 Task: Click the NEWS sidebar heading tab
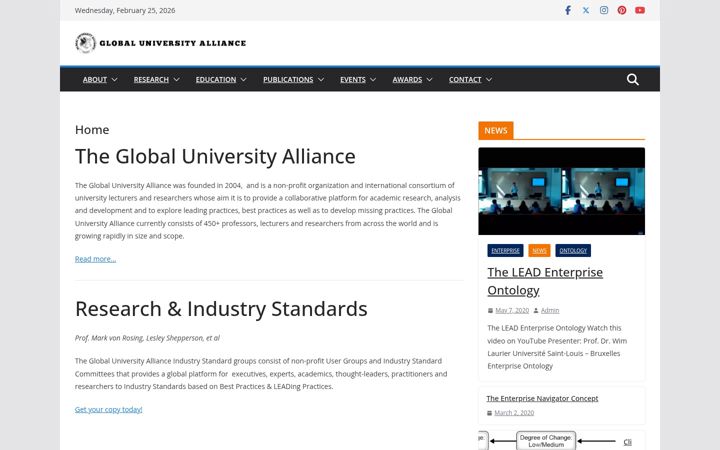tap(495, 130)
